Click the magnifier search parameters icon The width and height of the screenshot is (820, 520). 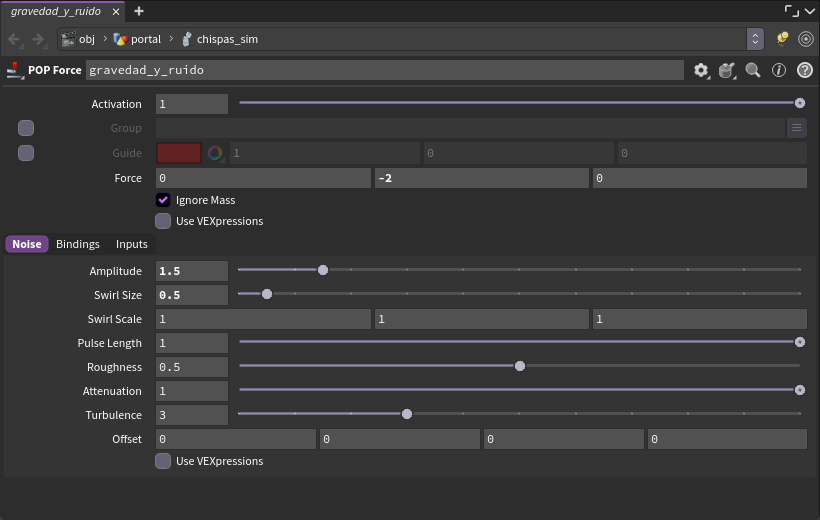click(x=753, y=70)
